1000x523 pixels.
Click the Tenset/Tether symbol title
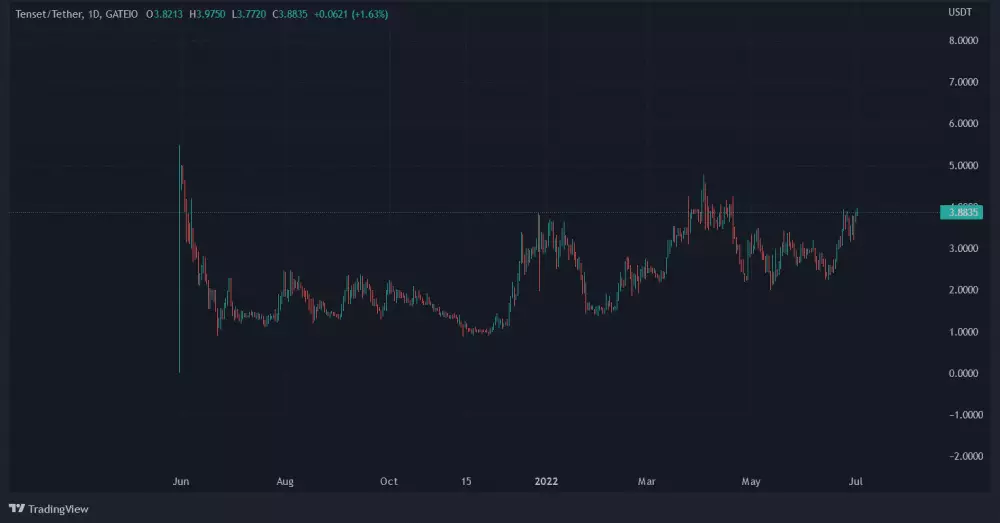49,14
